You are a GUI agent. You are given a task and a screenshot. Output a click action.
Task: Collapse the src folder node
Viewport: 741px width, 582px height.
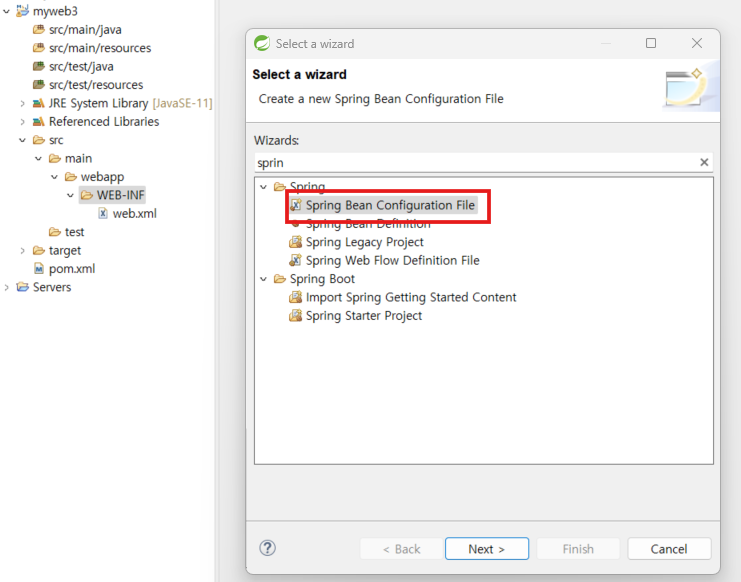22,140
